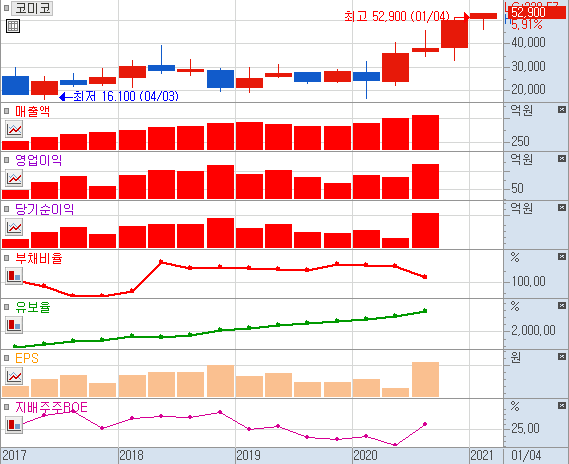This screenshot has height=464, width=569.
Task: Click the 01/04 date label
Action: (526, 455)
